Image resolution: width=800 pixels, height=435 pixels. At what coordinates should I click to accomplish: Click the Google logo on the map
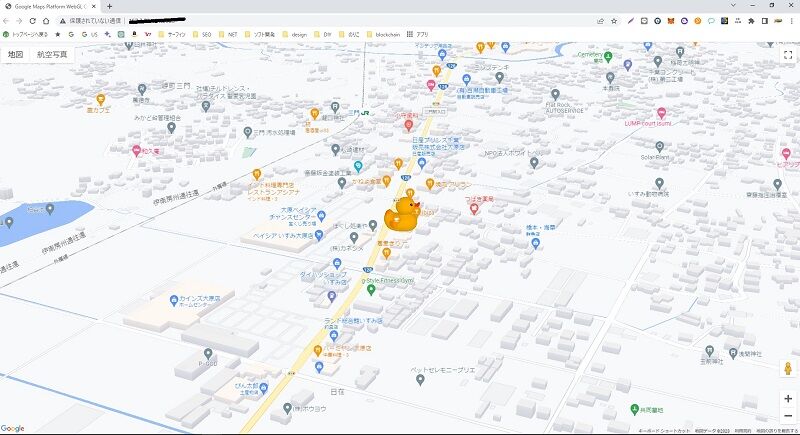tap(12, 428)
